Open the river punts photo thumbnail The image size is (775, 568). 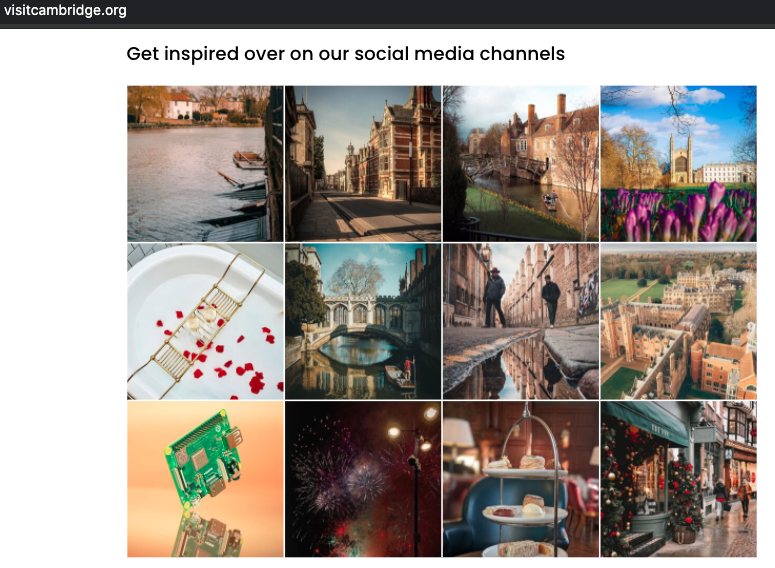coord(205,164)
